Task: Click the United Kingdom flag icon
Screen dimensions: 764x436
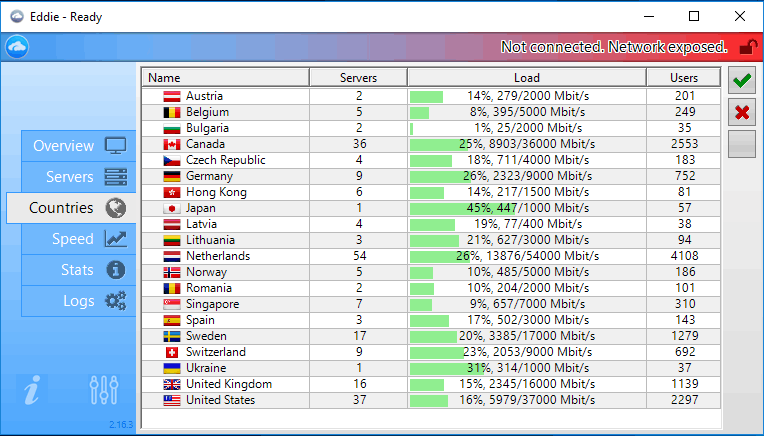Action: [172, 384]
